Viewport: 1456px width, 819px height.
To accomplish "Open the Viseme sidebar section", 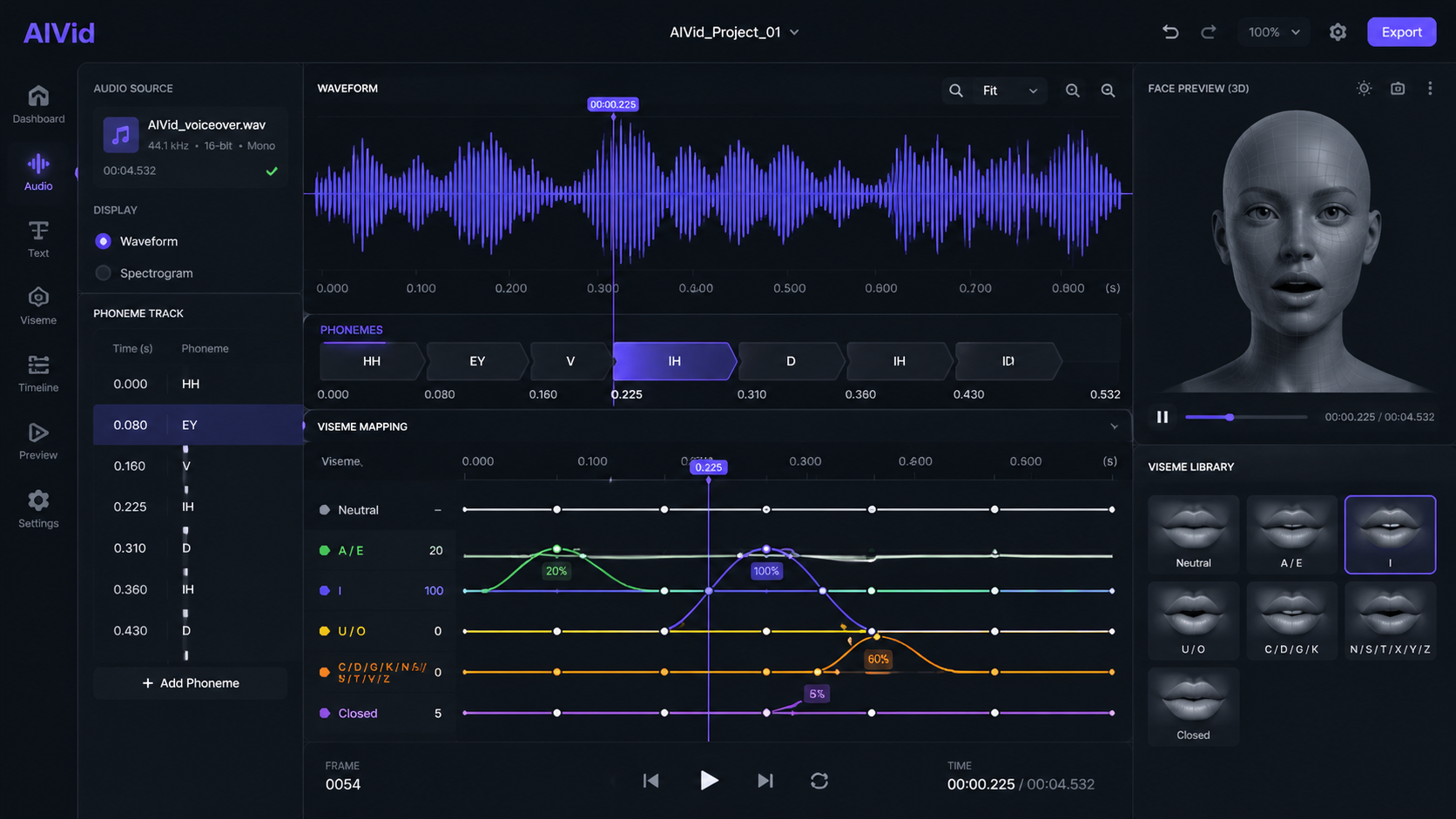I will click(x=38, y=306).
